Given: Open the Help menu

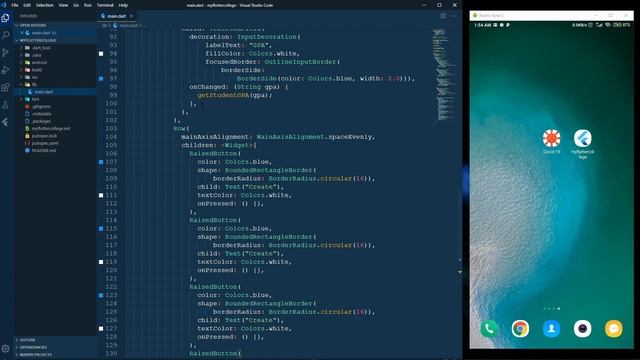Looking at the screenshot, I should [123, 5].
